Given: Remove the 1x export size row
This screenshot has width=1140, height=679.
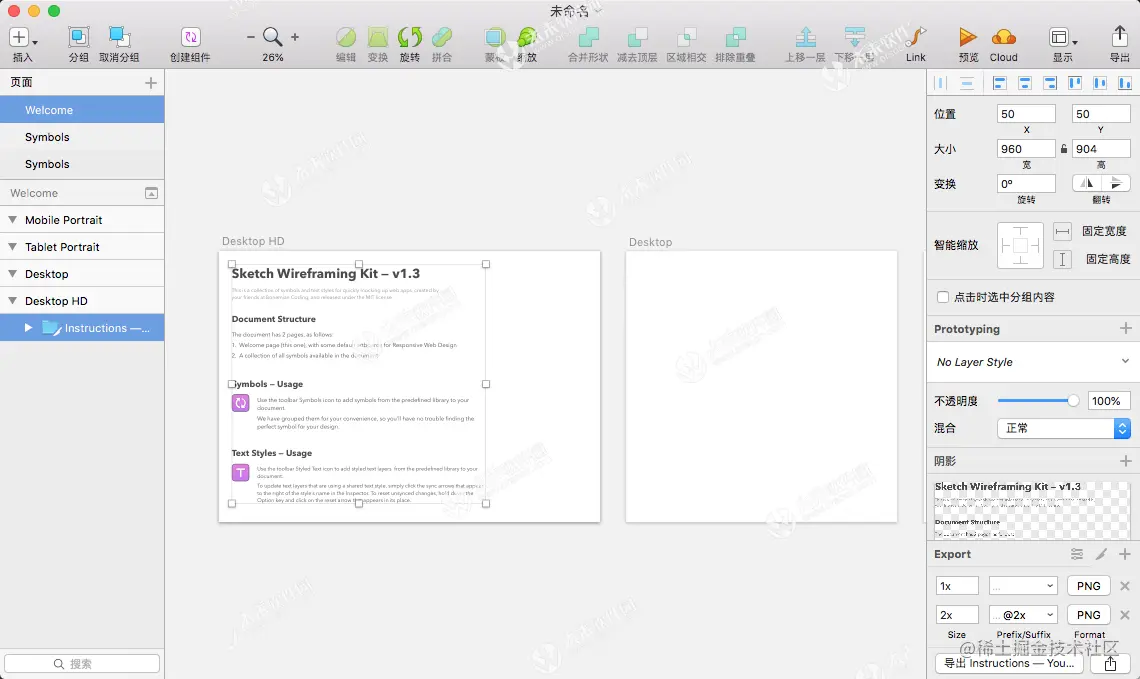Looking at the screenshot, I should 1125,586.
